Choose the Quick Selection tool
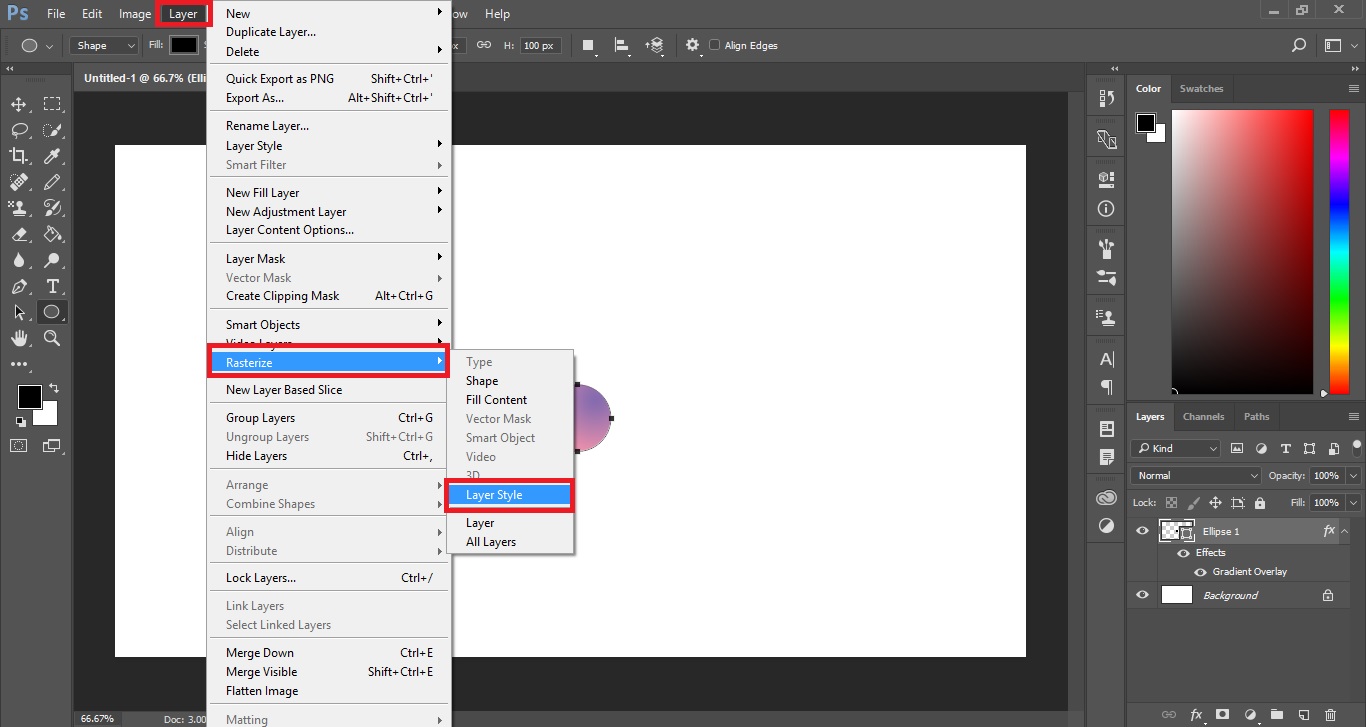 coord(52,130)
